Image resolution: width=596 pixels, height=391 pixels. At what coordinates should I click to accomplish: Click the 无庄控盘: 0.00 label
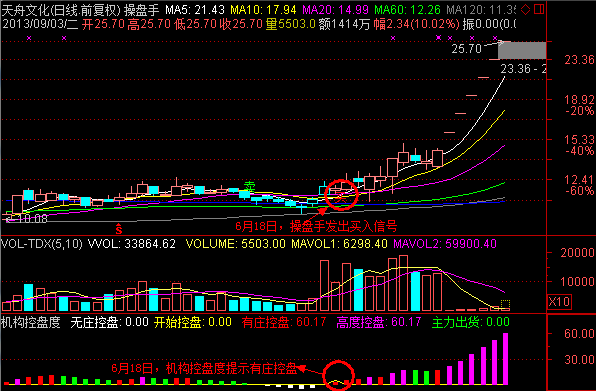pos(109,322)
